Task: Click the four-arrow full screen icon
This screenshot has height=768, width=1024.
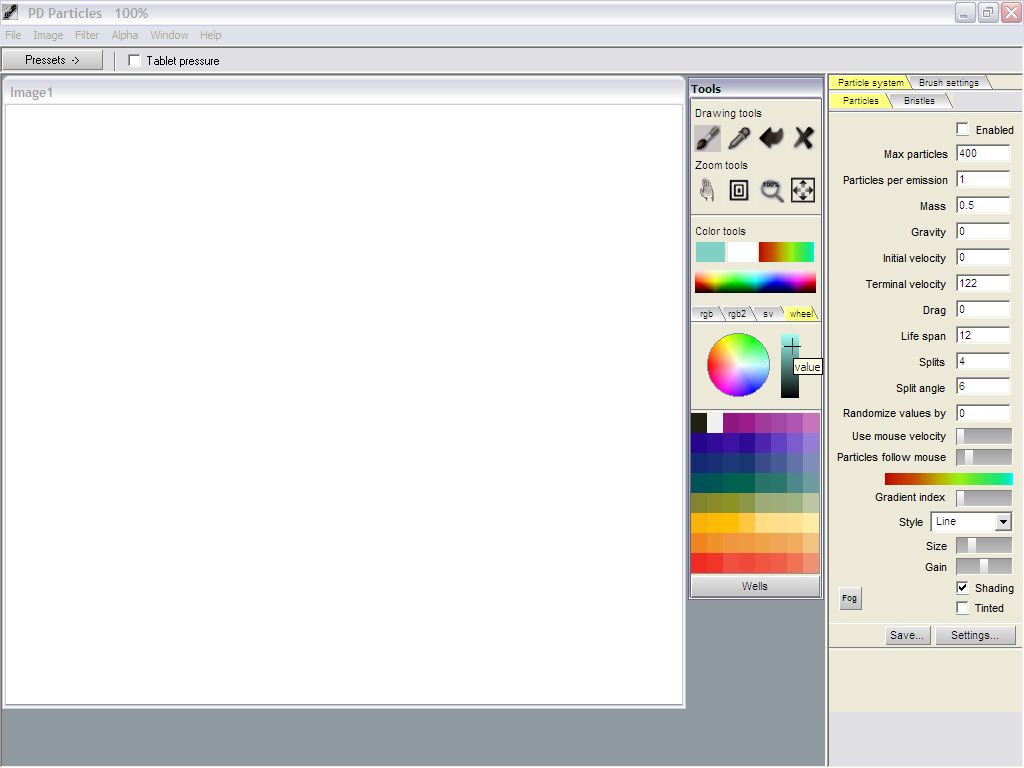Action: coord(803,190)
